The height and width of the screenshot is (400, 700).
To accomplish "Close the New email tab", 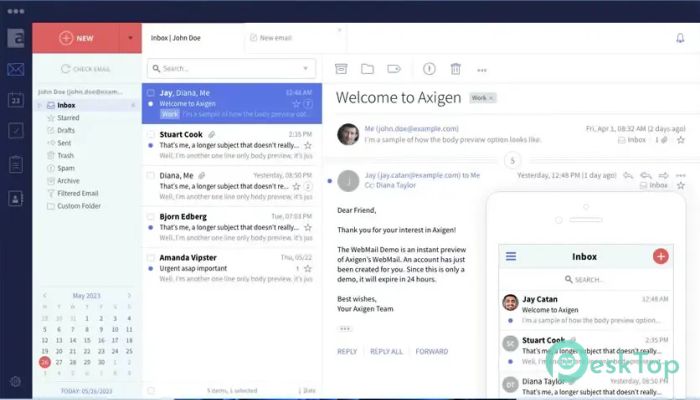I will 340,30.
